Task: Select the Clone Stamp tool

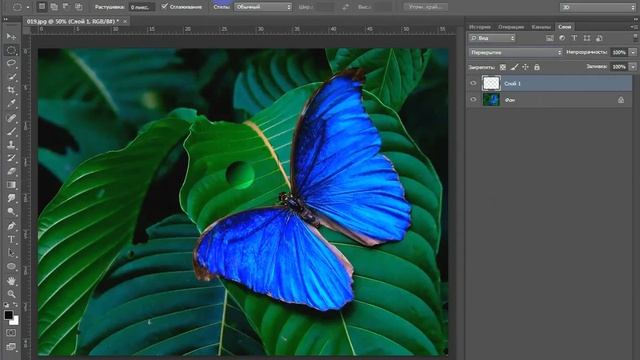Action: pyautogui.click(x=11, y=145)
